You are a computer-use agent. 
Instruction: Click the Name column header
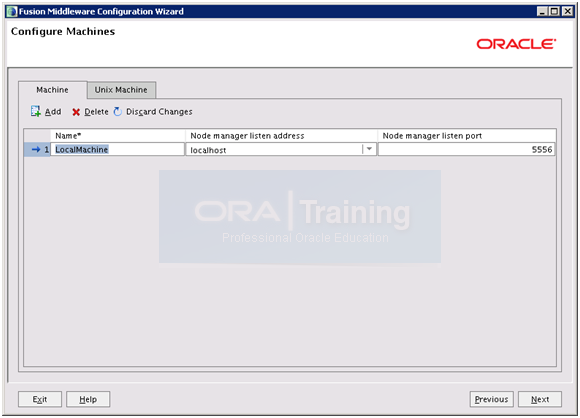(x=118, y=136)
